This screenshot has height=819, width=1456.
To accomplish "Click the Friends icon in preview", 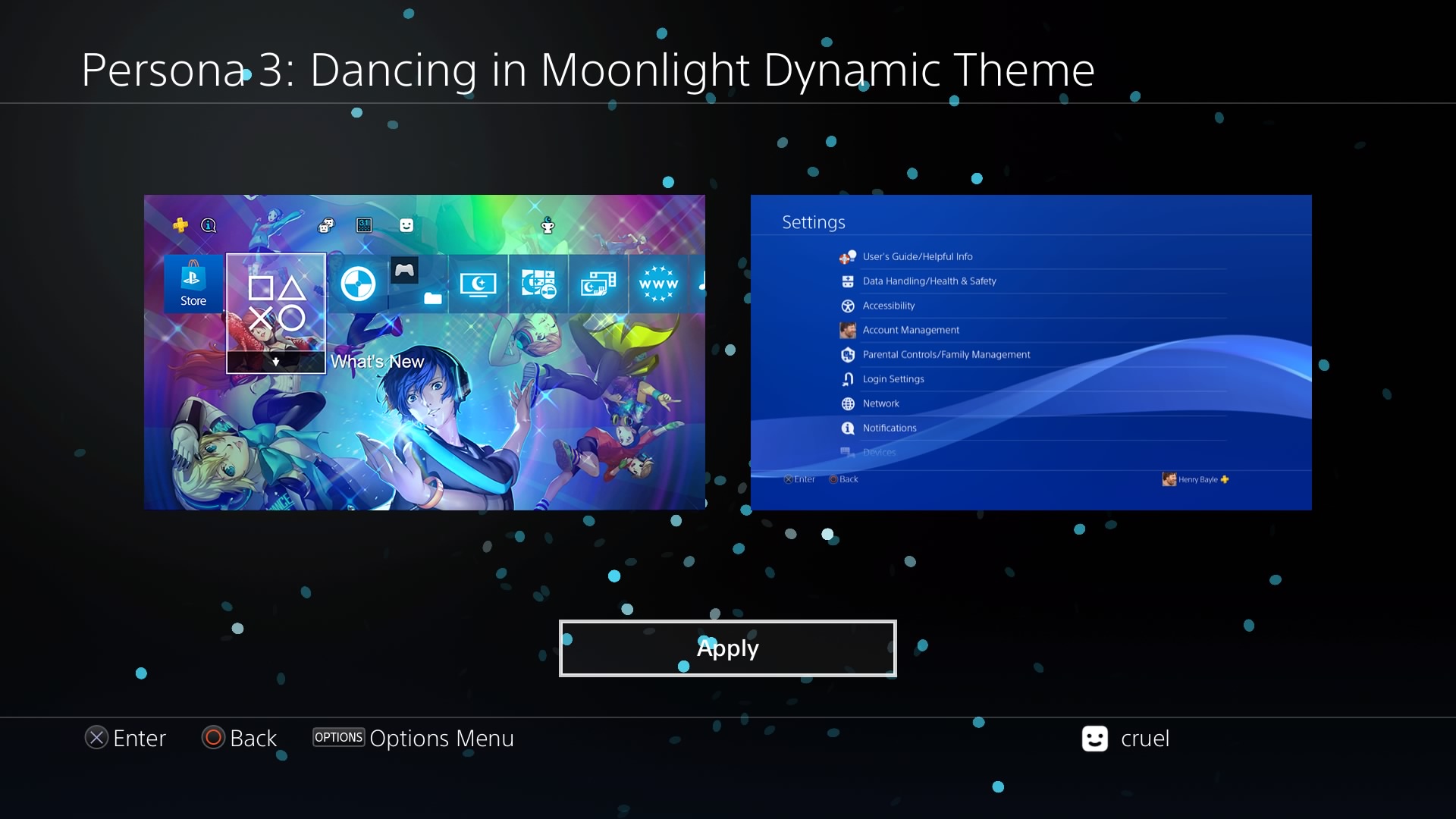I will 326,225.
